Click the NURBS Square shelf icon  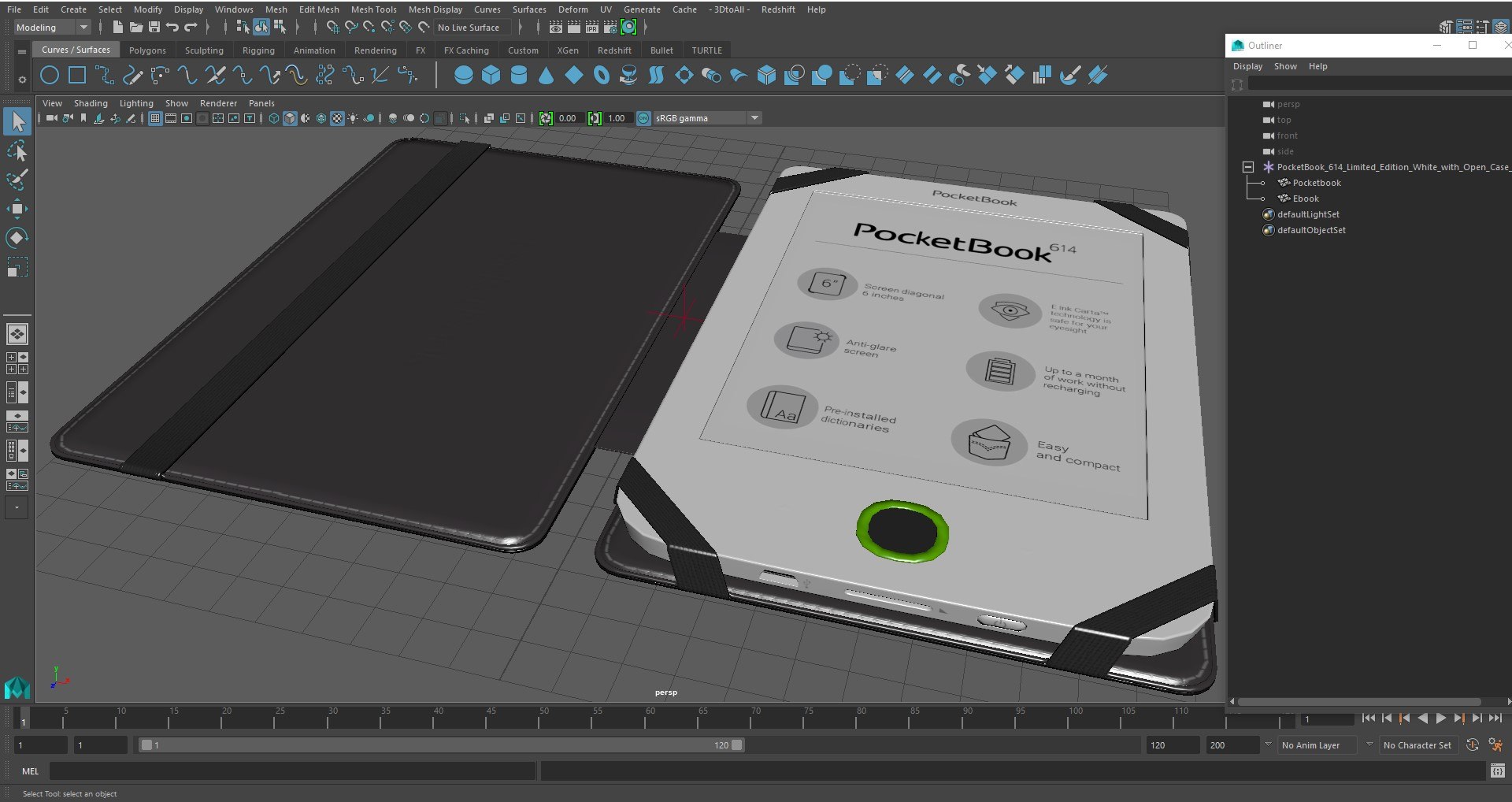[77, 76]
